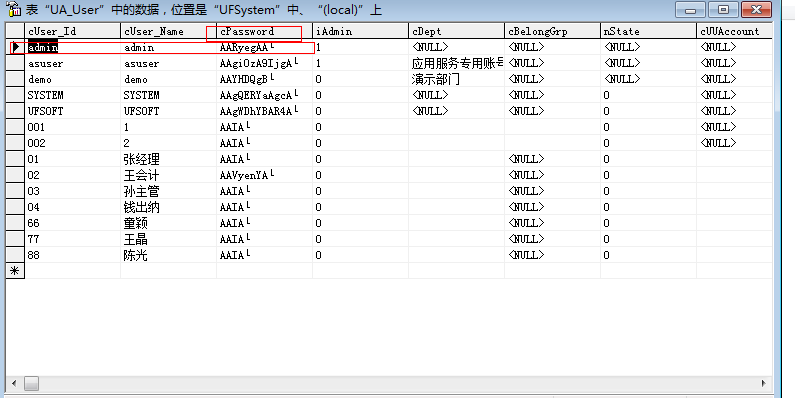Click the asuser cell in cUser_Id column
The height and width of the screenshot is (398, 795).
73,63
